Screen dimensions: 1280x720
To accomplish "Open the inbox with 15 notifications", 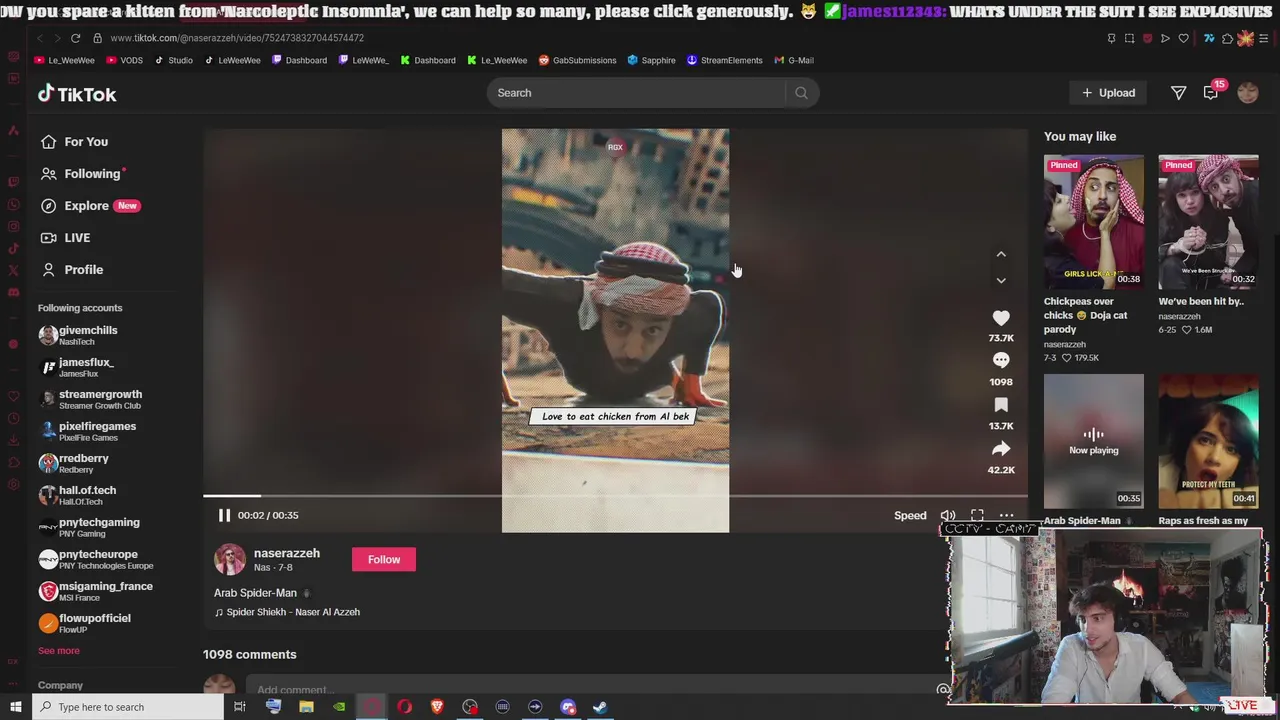I will coord(1211,92).
